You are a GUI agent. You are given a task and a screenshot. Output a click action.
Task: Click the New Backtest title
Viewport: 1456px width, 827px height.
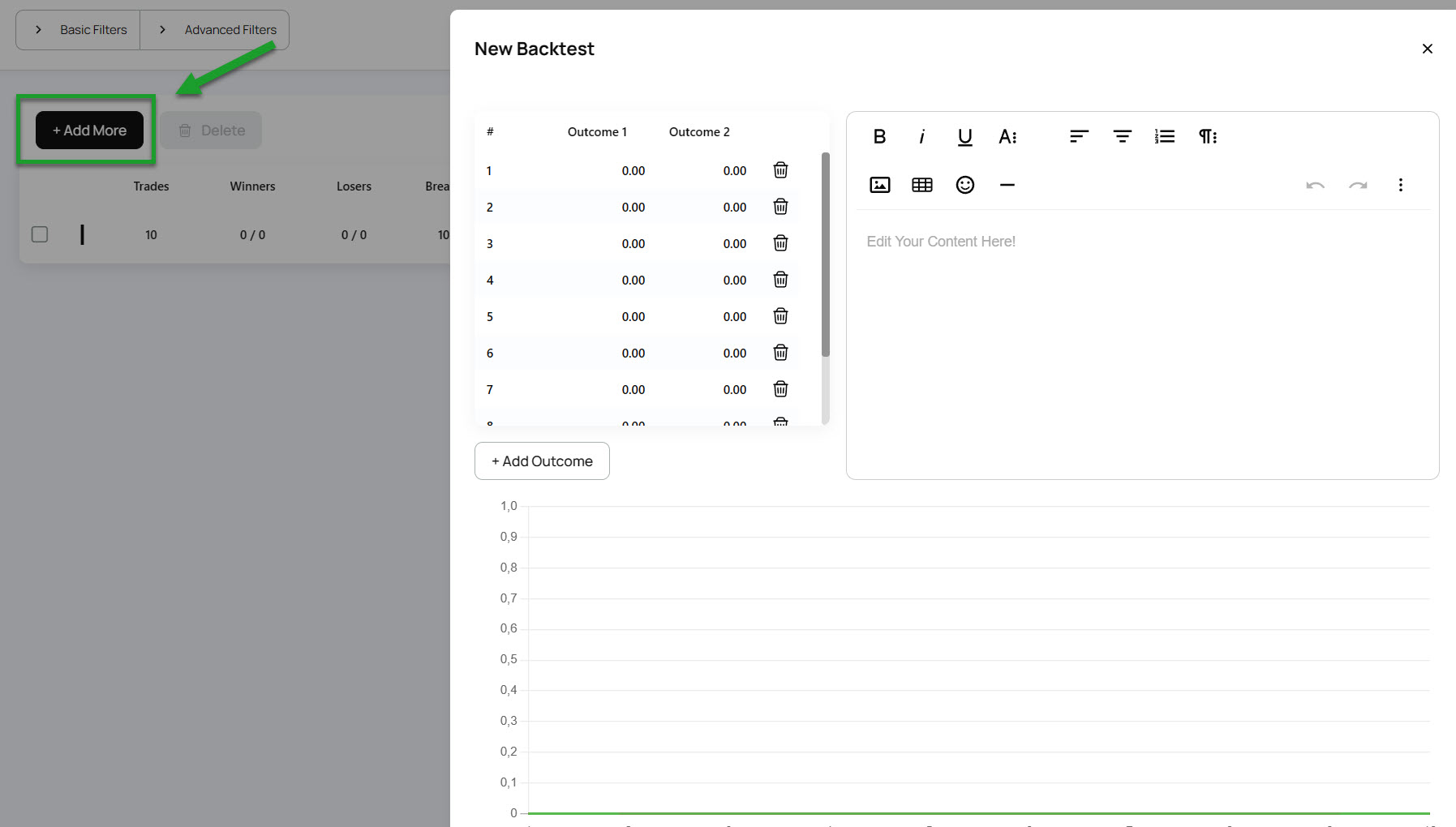click(534, 49)
